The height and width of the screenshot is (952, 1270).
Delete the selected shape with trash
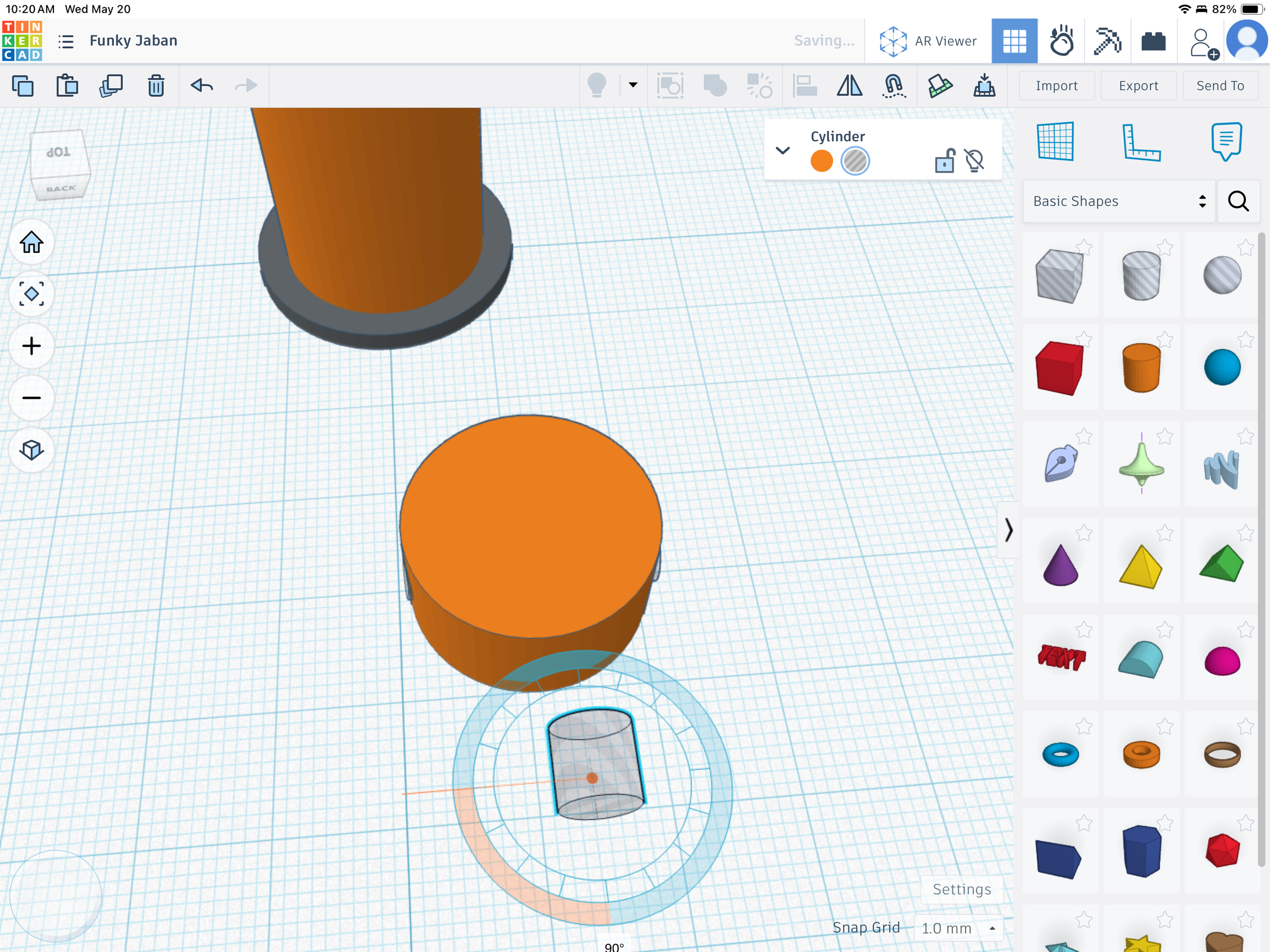(156, 86)
